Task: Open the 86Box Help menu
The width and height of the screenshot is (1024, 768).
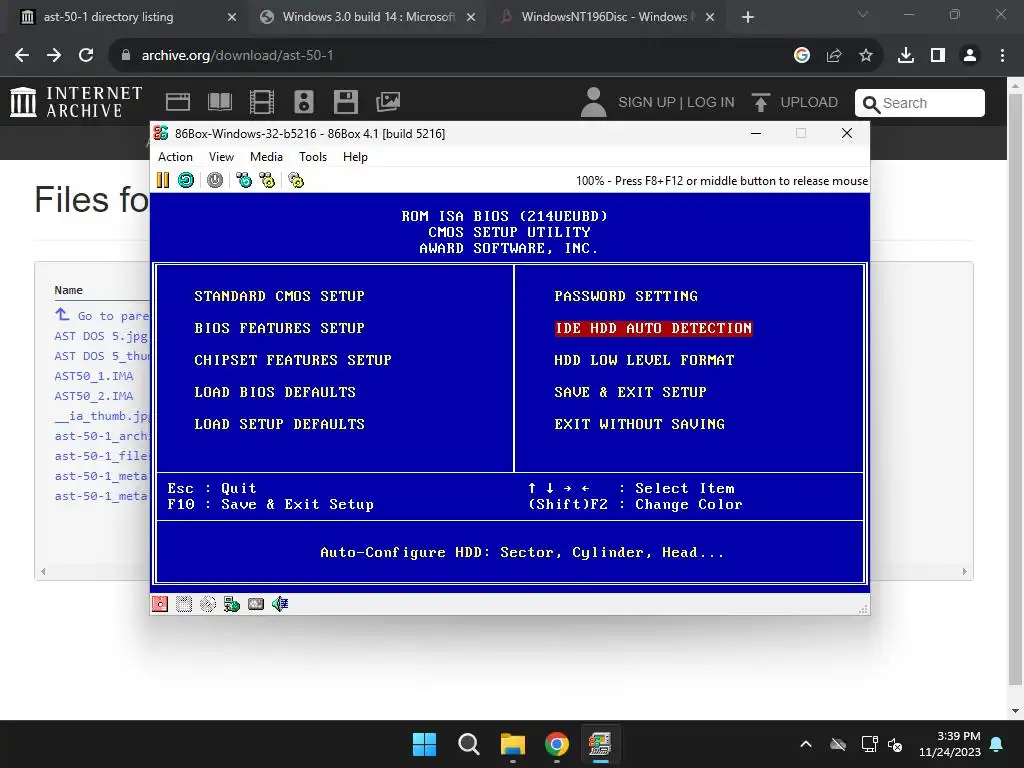Action: coord(355,157)
